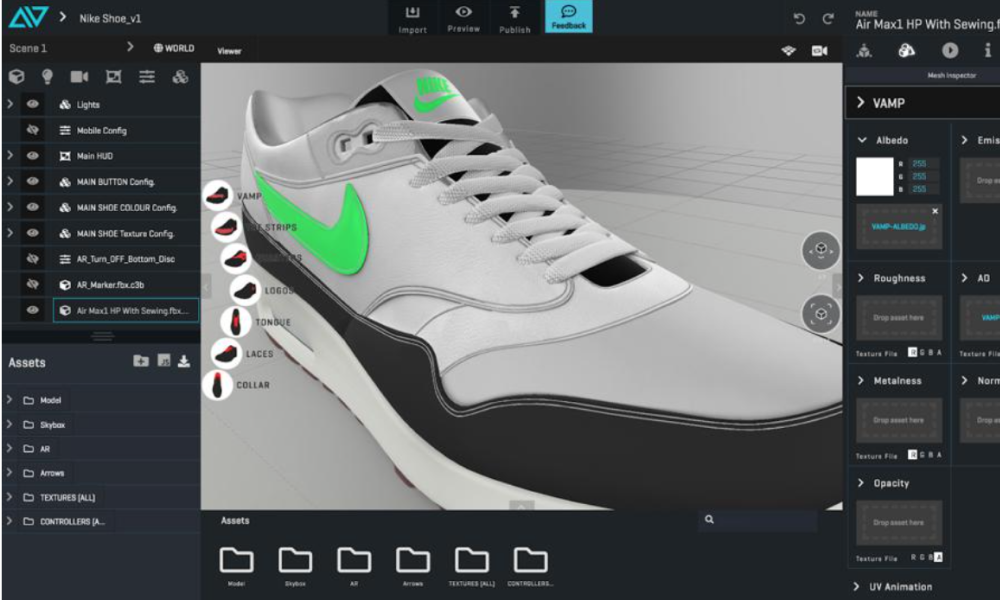Expand the VAMP mesh header
Screen dimensions: 1000x600
click(860, 102)
